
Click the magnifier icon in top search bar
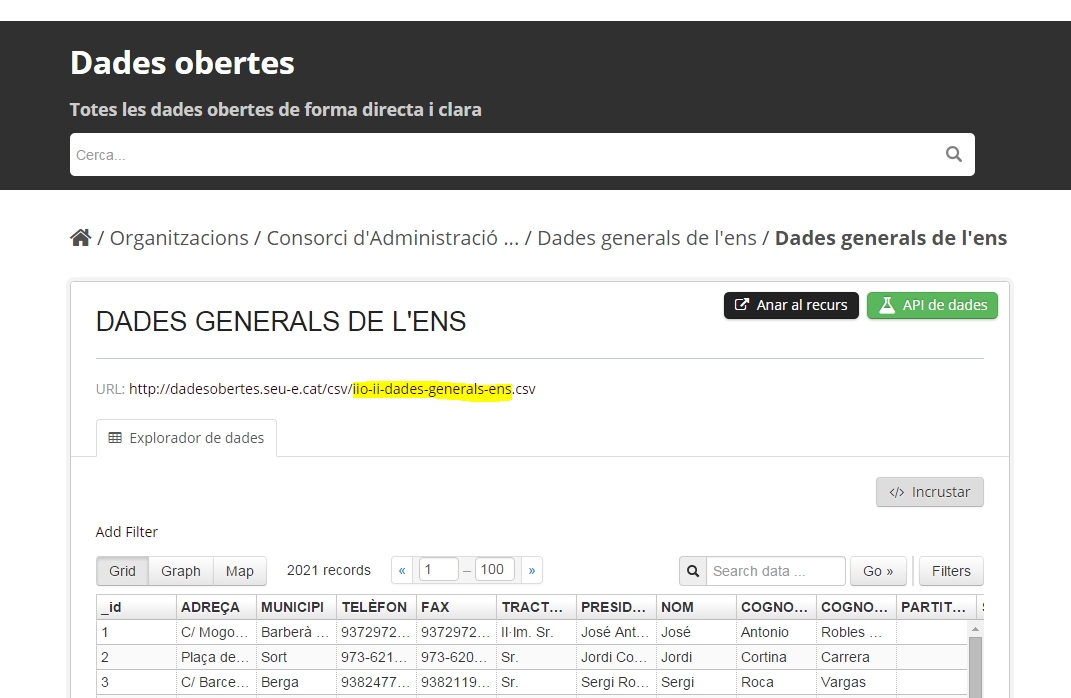[953, 154]
